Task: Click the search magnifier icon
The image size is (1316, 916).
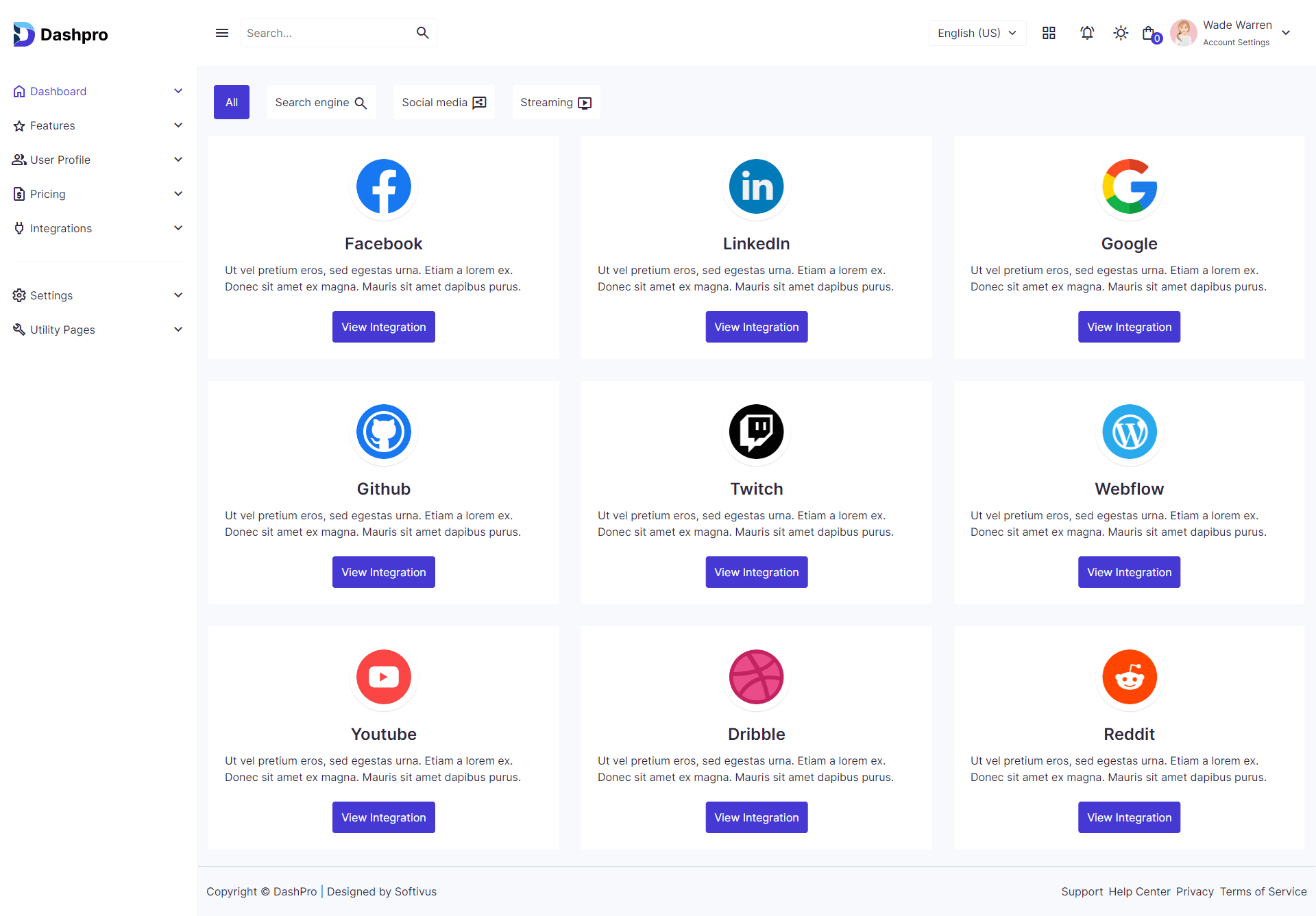Action: pyautogui.click(x=422, y=33)
